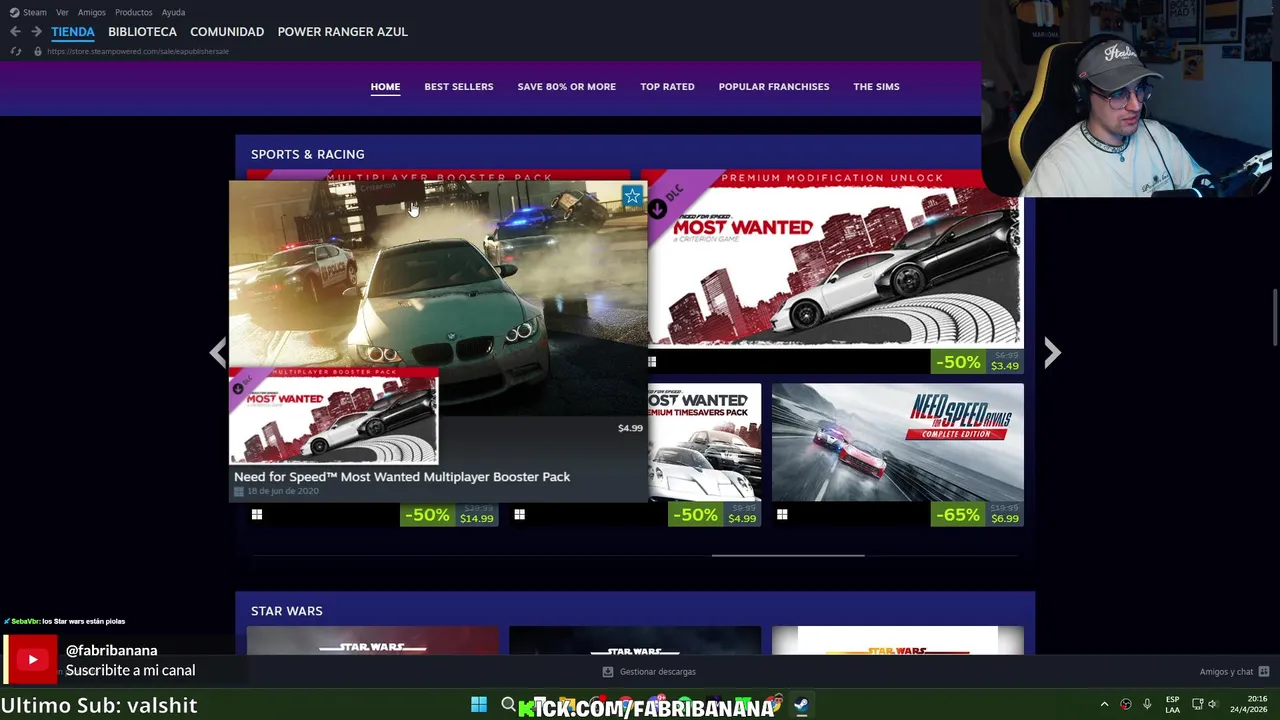Click the Gestionar descargas download icon

point(608,672)
